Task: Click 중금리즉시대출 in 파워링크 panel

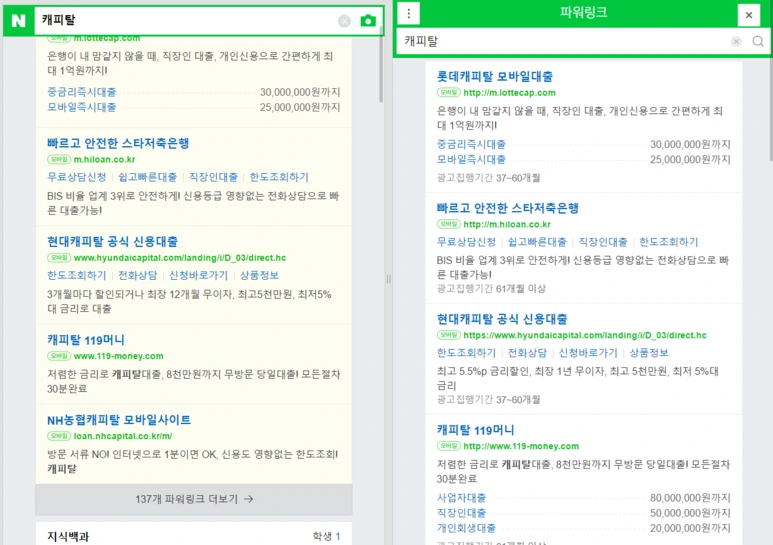Action: [x=471, y=144]
